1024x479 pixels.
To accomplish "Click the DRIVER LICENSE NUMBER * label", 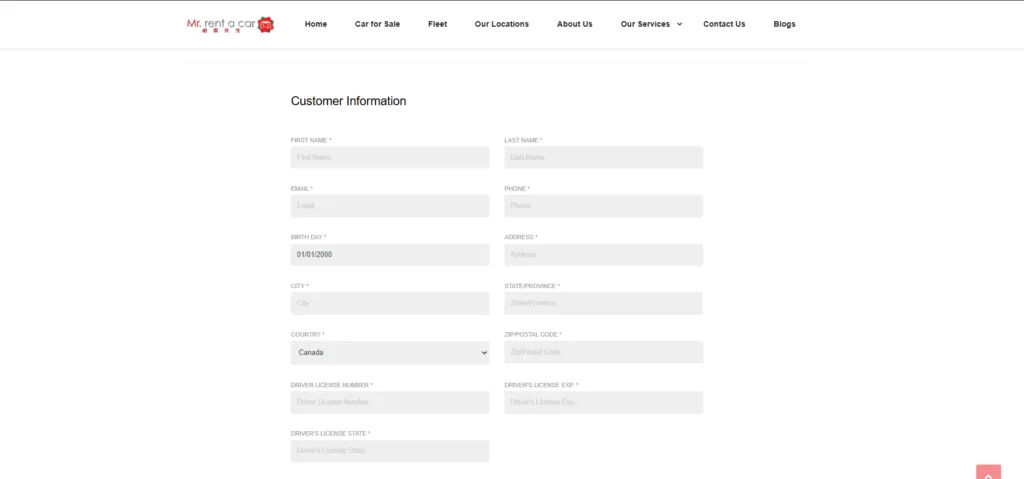I will coord(332,385).
